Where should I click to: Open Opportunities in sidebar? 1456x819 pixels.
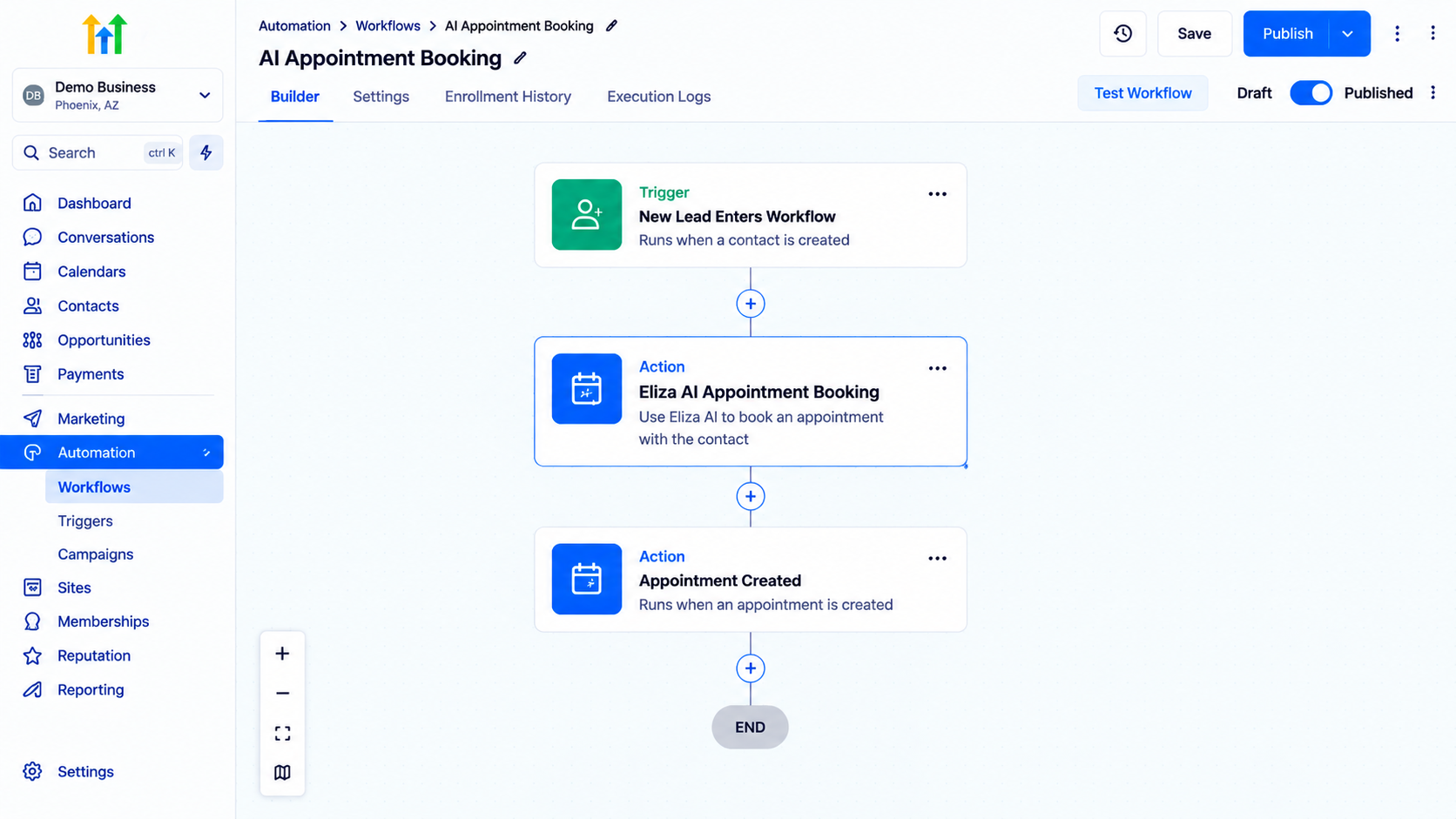tap(104, 340)
